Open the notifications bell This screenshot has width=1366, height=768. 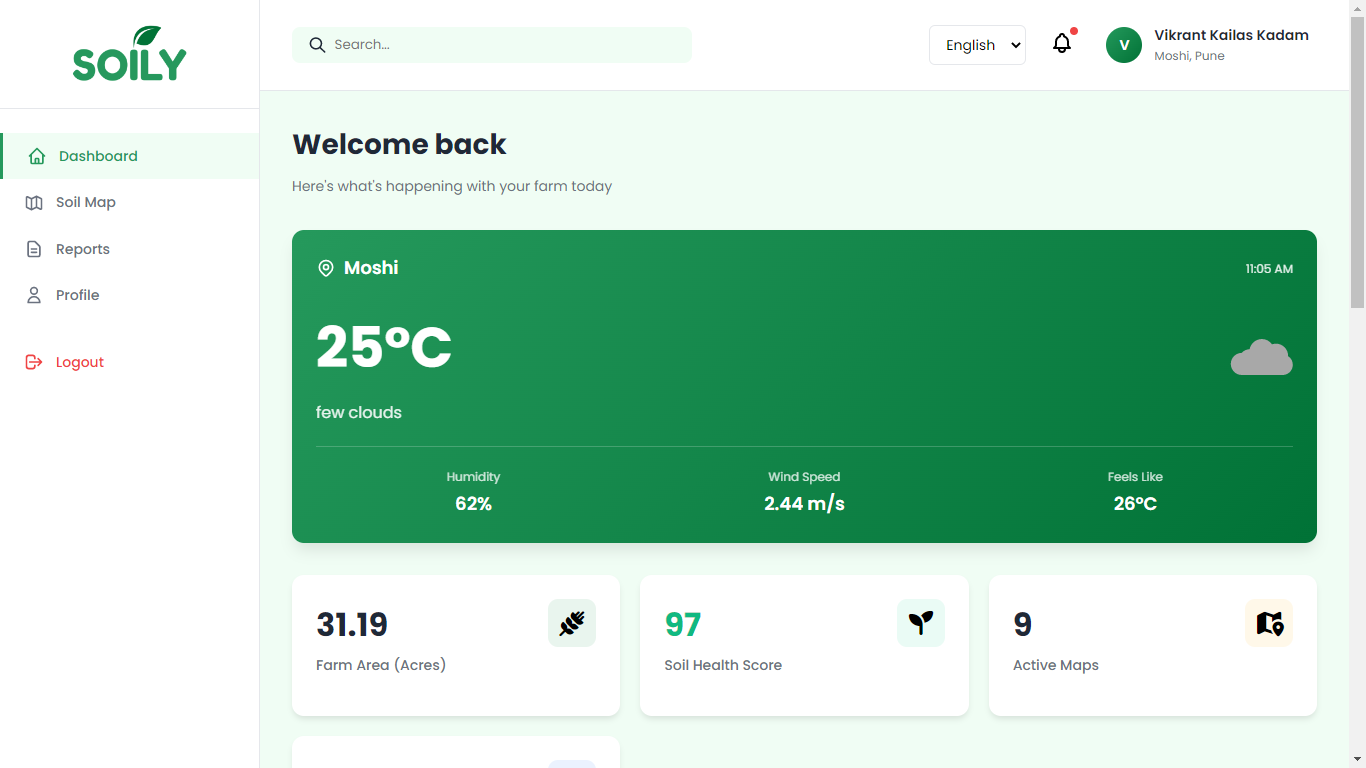1062,44
